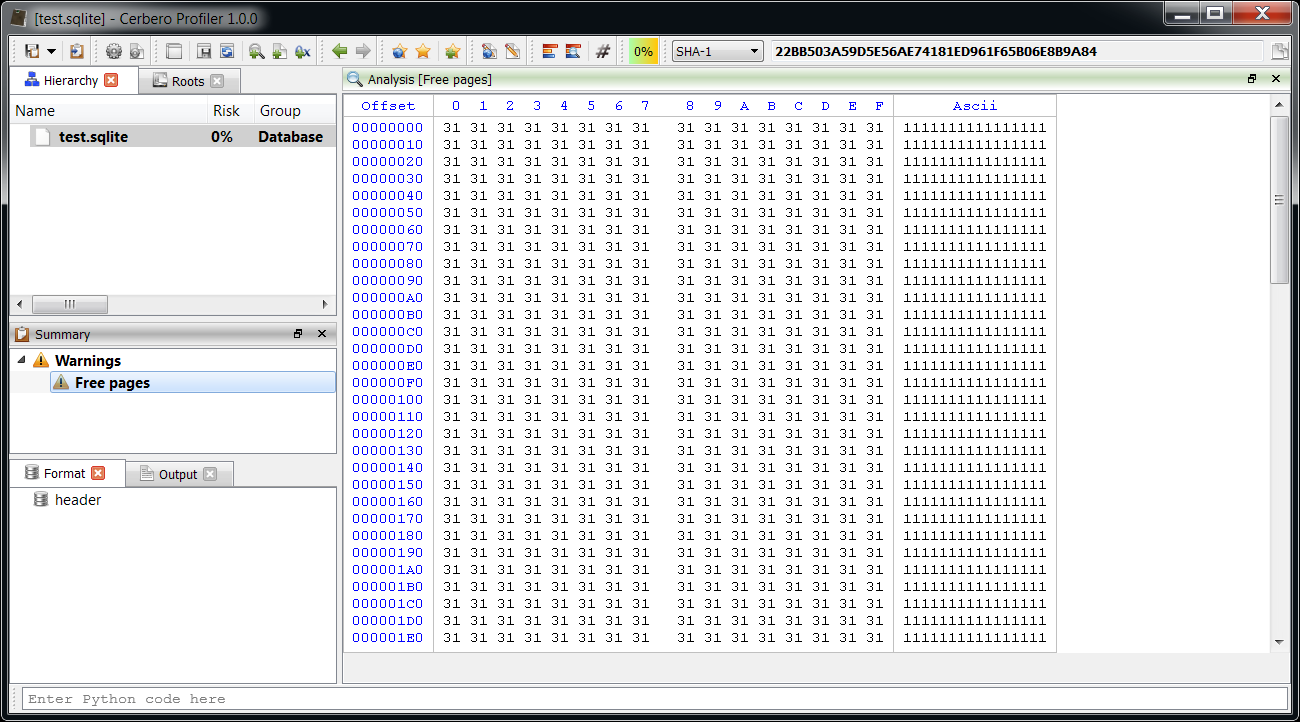Image resolution: width=1300 pixels, height=722 pixels.
Task: Click the document-with-gear toolbar icon
Action: click(x=137, y=51)
